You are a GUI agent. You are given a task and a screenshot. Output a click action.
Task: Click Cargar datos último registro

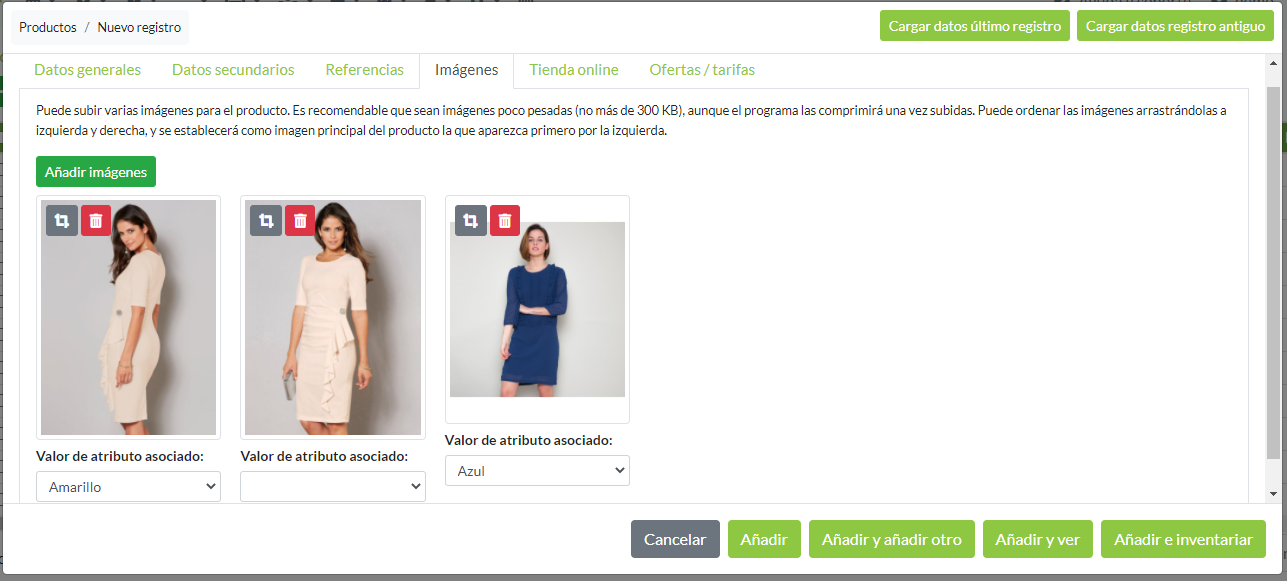[975, 26]
